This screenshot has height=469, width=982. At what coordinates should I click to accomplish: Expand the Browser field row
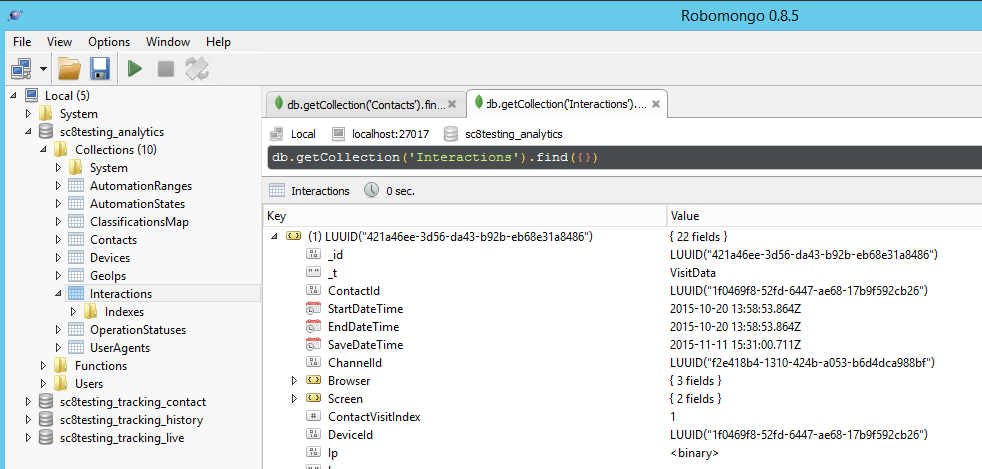pos(294,381)
